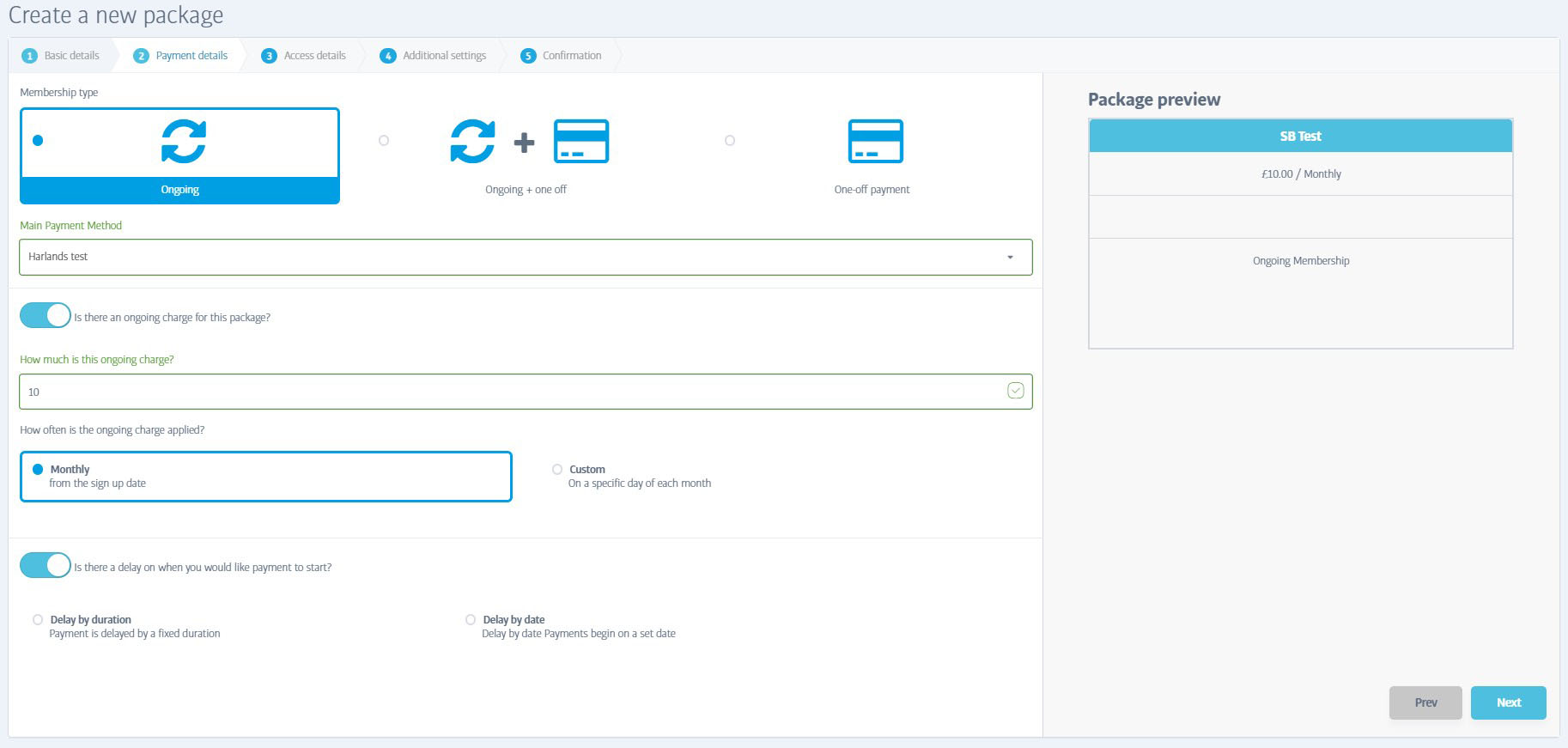1568x748 pixels.
Task: Go to Confirmation tab
Action: pos(562,56)
